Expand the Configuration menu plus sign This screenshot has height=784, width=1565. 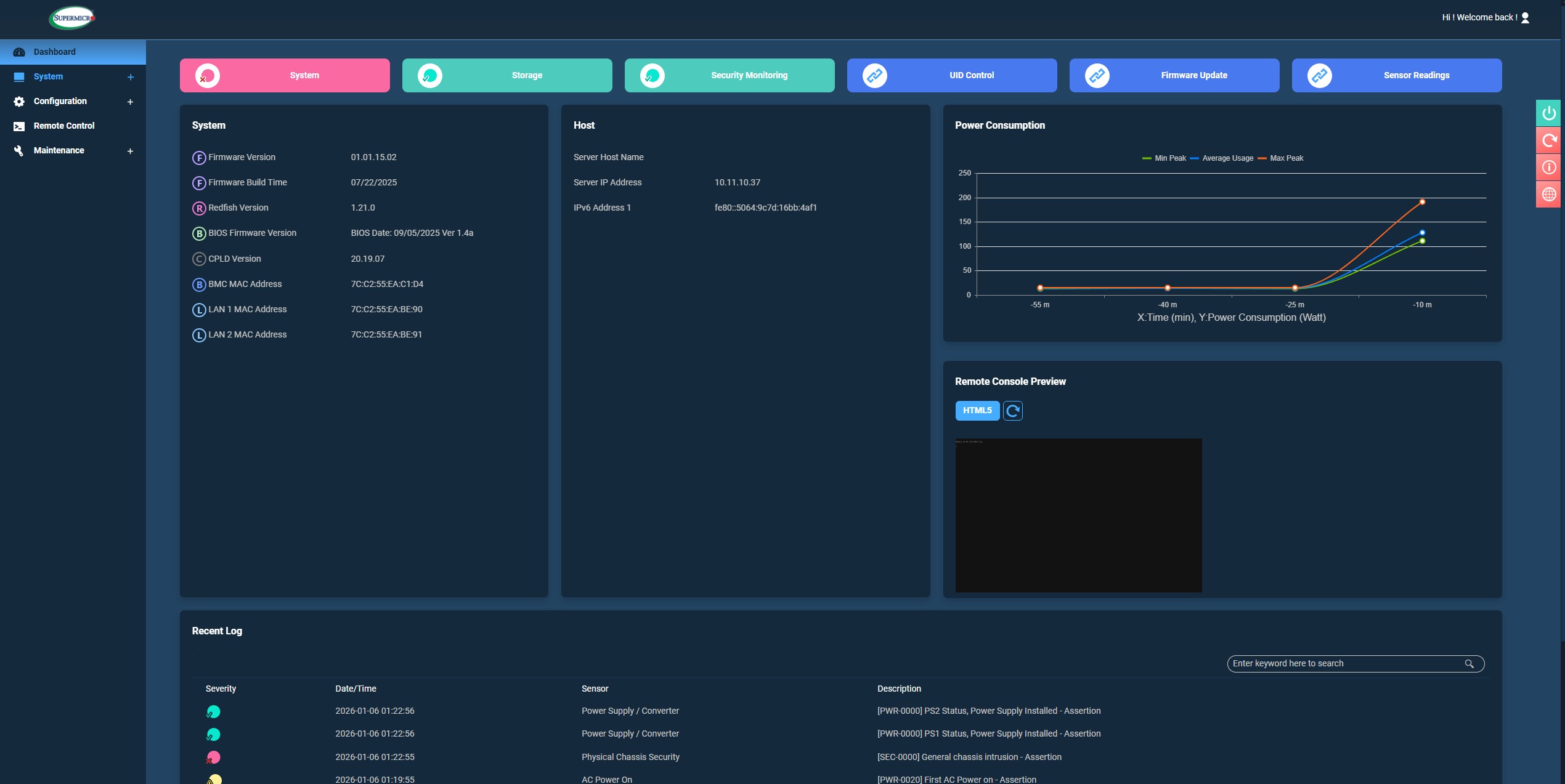click(x=130, y=102)
